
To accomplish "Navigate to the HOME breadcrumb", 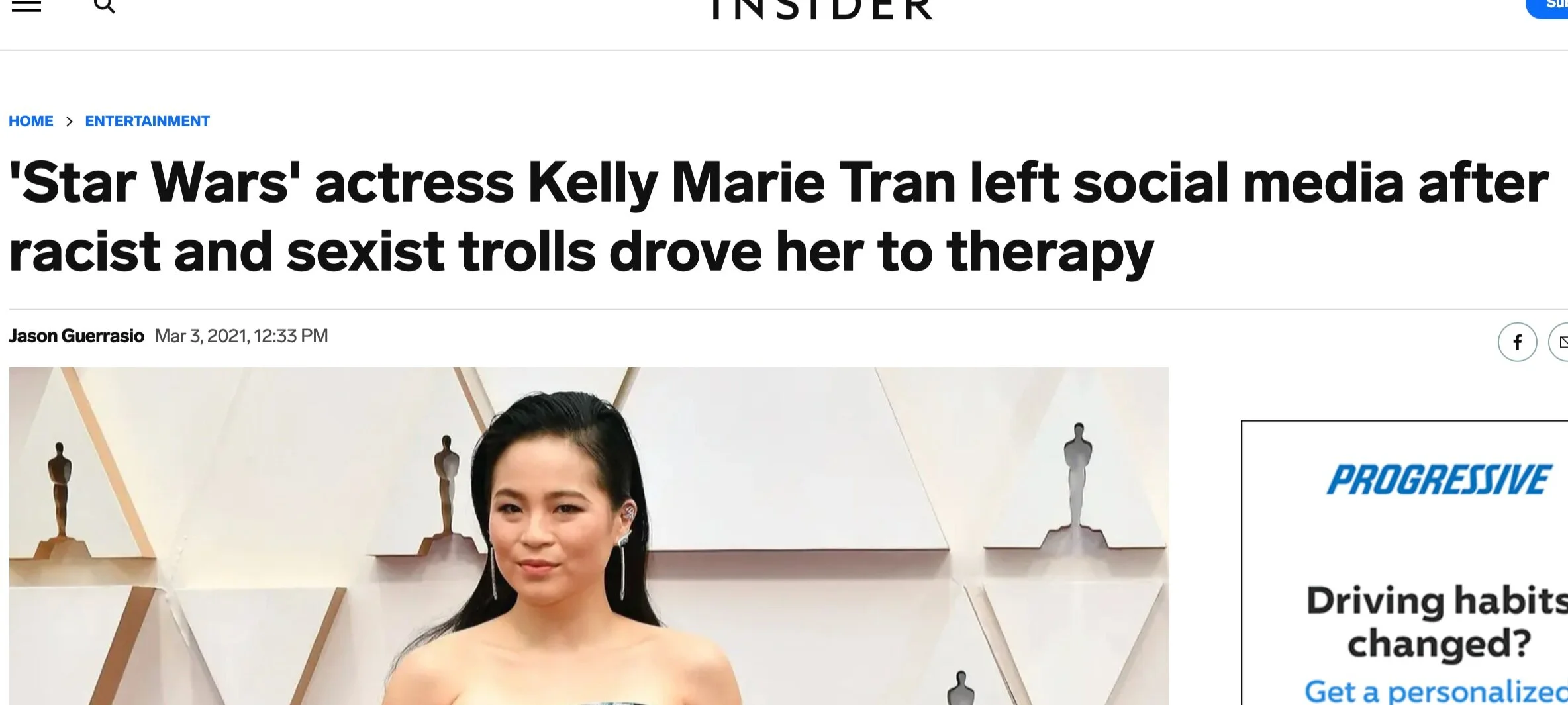I will pos(31,121).
